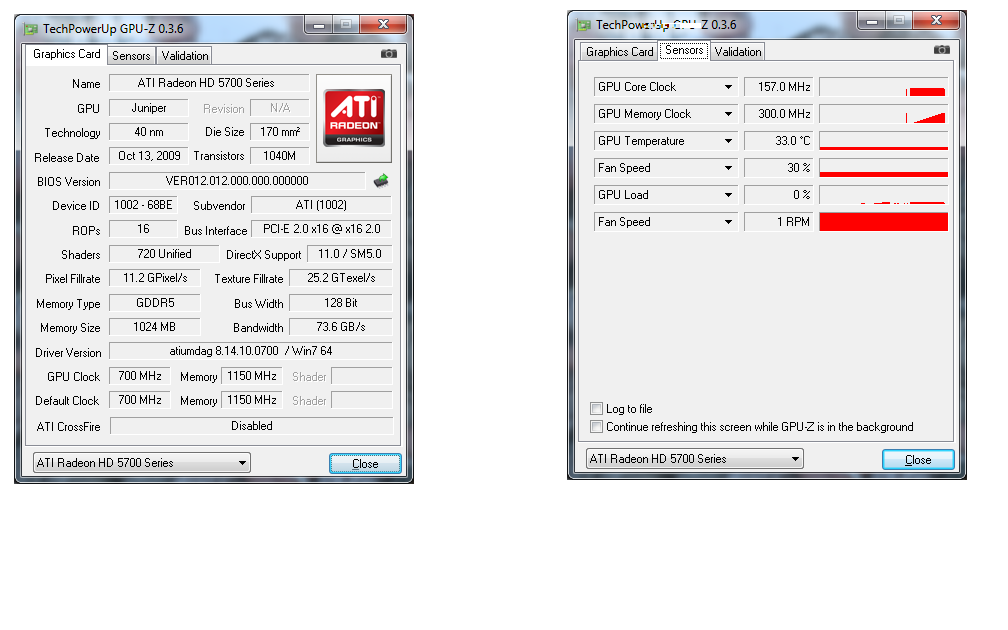Open the GPU selector dropdown in the Sensors window

click(694, 459)
